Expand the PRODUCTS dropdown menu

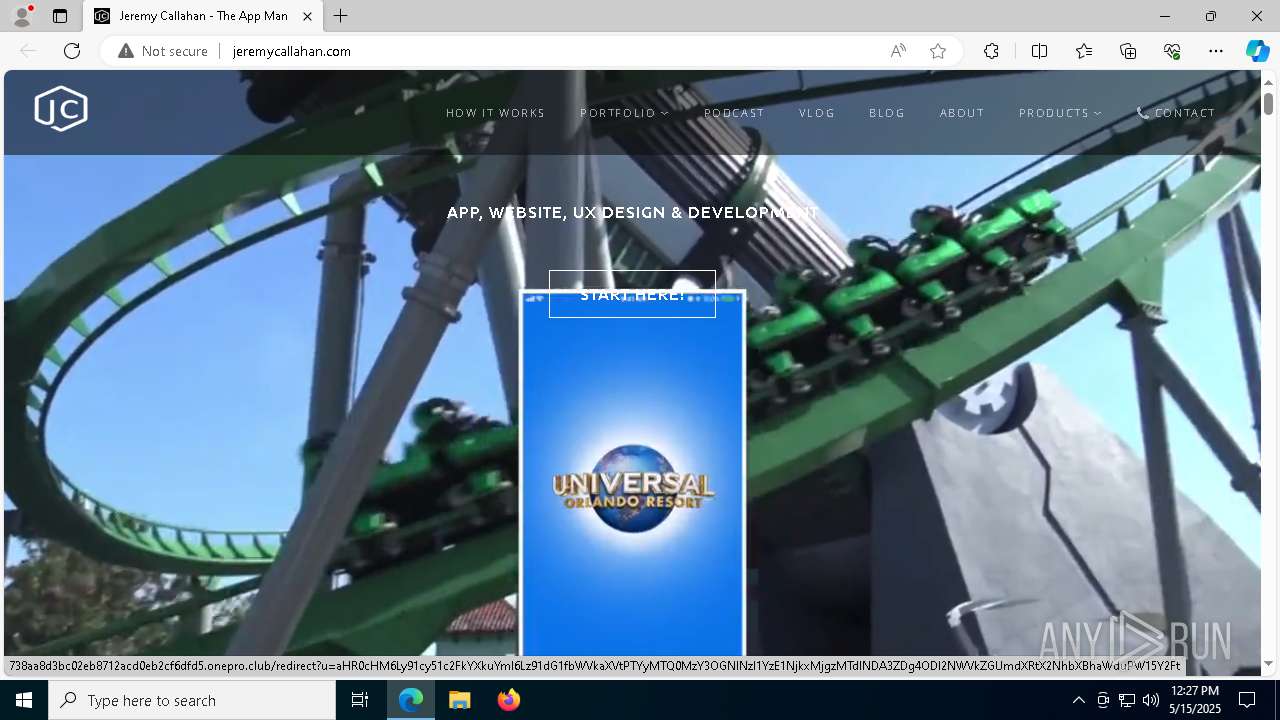tap(1060, 113)
